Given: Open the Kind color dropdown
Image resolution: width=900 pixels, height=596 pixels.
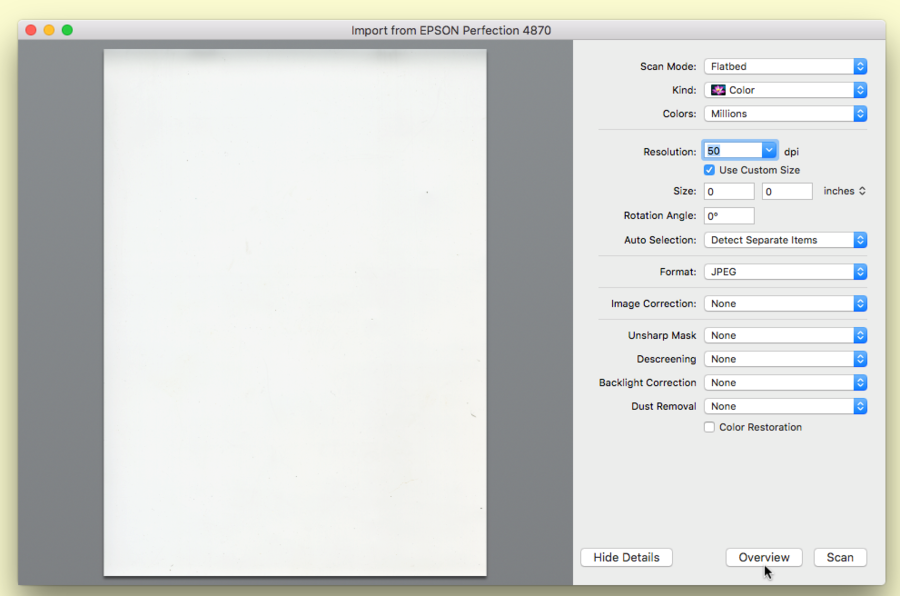Looking at the screenshot, I should click(785, 90).
